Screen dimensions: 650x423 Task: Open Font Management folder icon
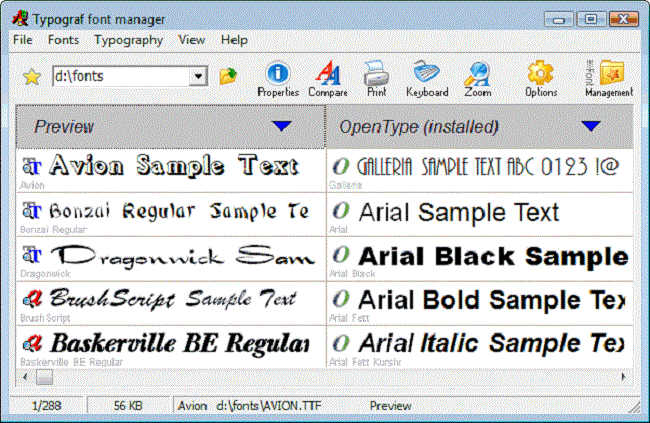pos(609,79)
